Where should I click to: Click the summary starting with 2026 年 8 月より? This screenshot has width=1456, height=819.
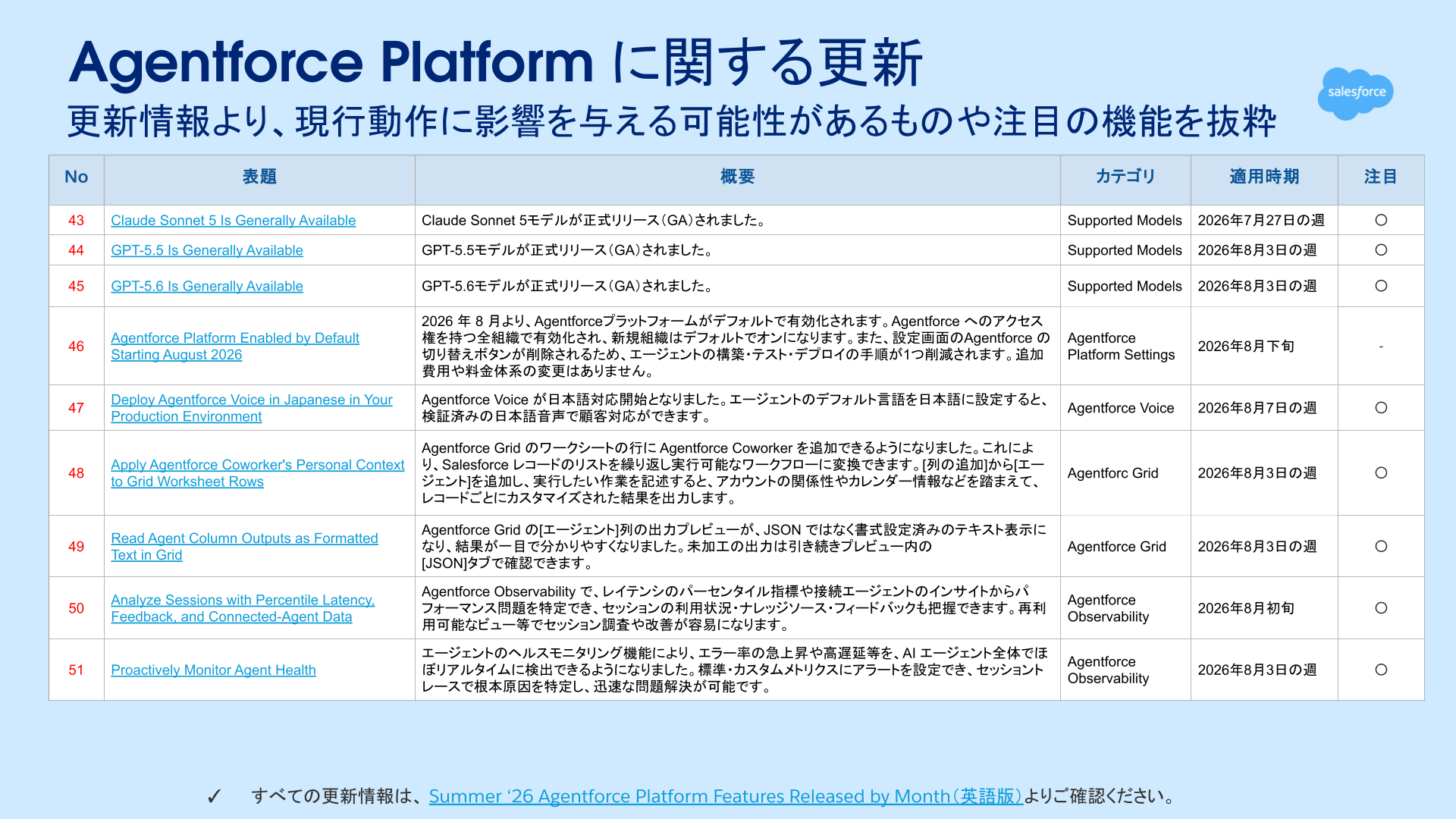736,346
